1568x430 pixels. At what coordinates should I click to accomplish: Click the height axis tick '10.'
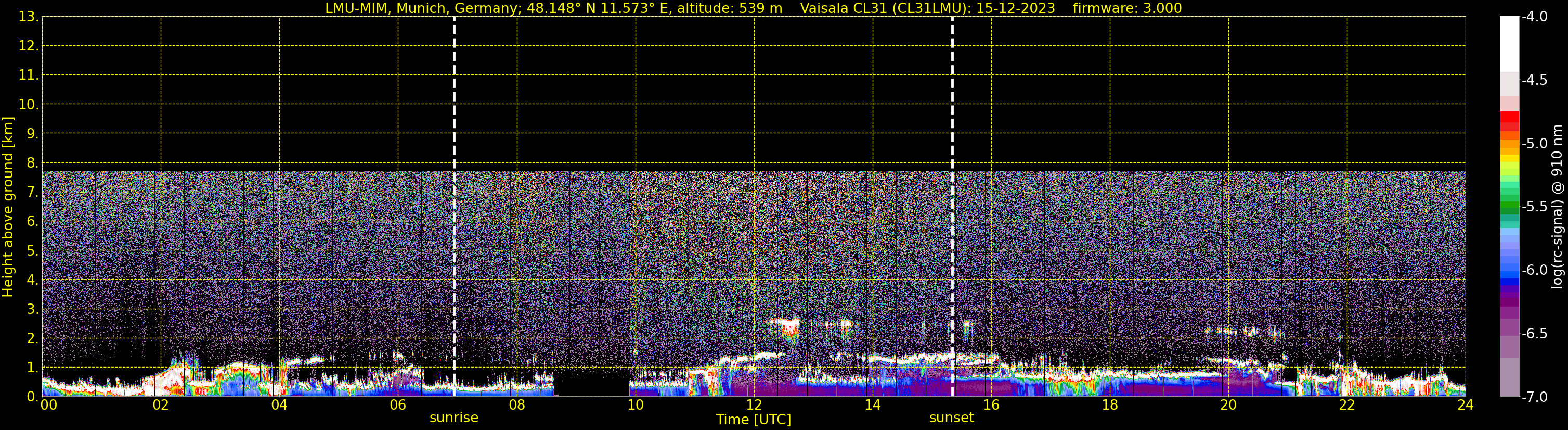tap(29, 105)
